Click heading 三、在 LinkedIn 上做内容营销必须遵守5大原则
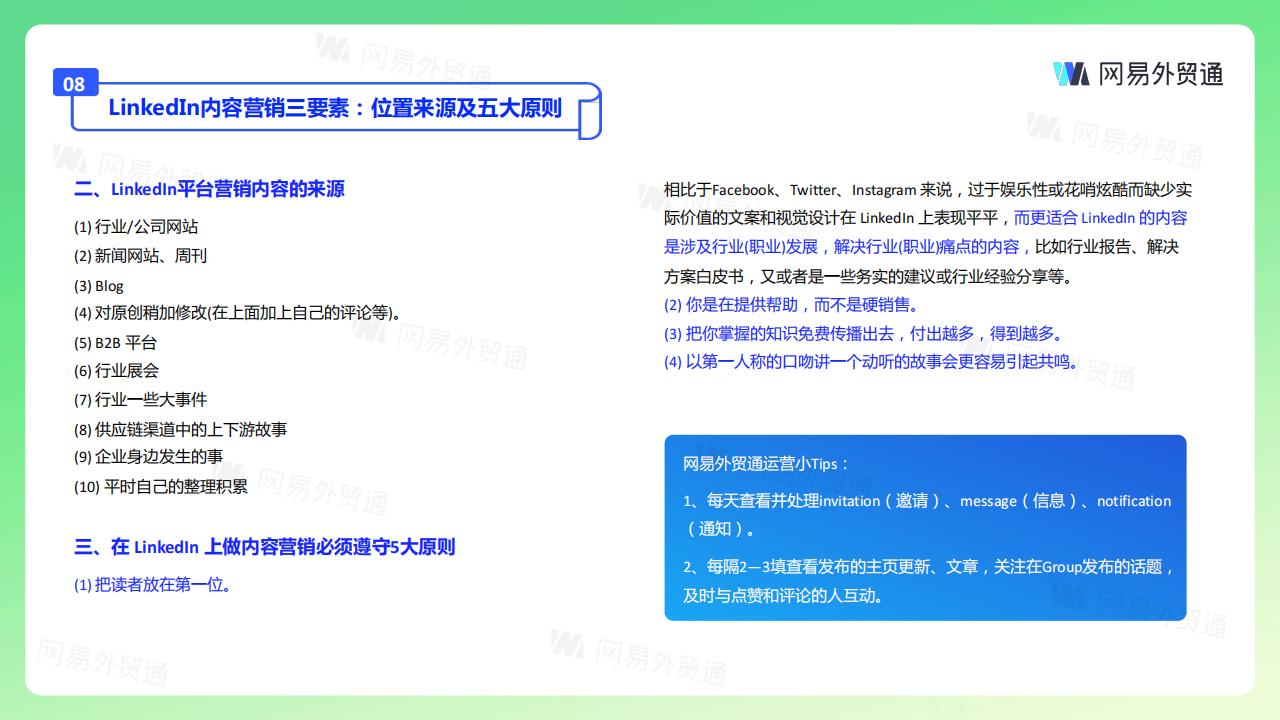This screenshot has height=720, width=1280. pyautogui.click(x=265, y=547)
